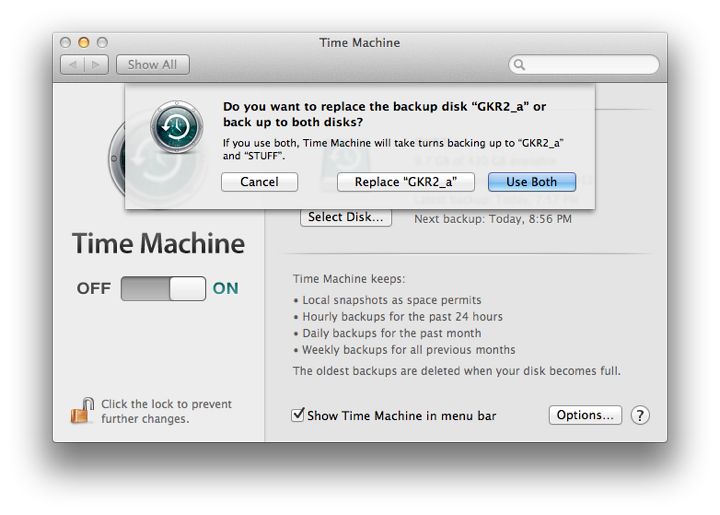Screen dimensions: 720x515
Task: Focus the System Preferences search field
Action: [584, 65]
